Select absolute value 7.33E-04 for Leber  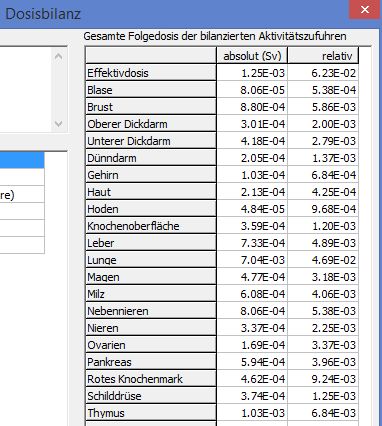(x=252, y=243)
